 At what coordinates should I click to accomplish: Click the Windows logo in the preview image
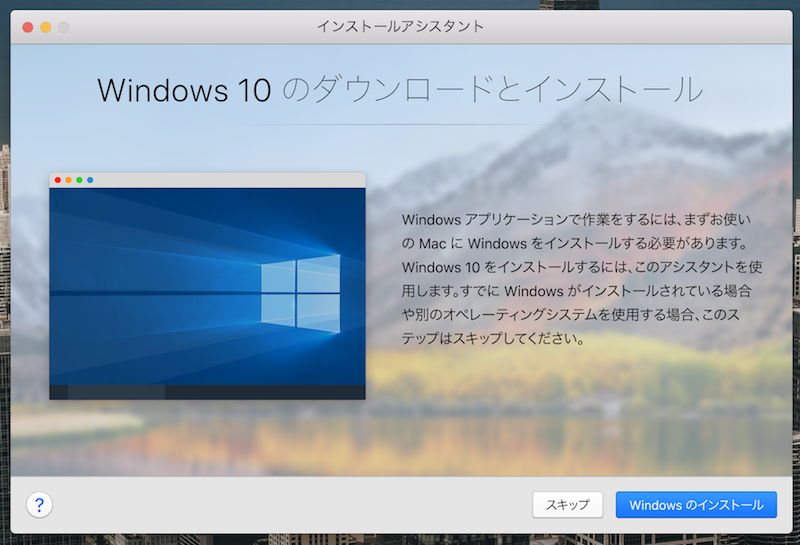tap(300, 290)
